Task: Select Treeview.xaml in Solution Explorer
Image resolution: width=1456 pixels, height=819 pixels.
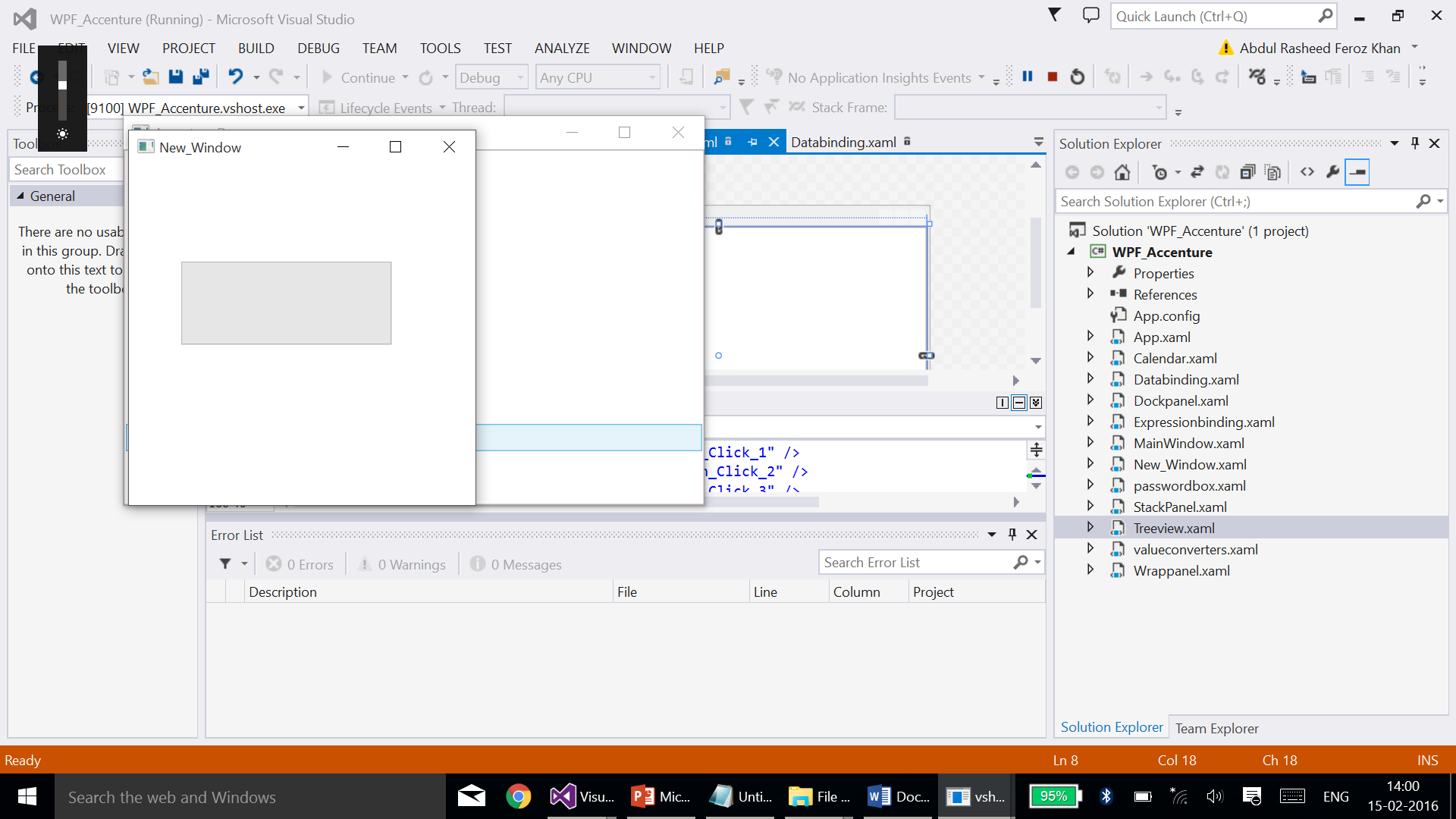Action: point(1173,528)
